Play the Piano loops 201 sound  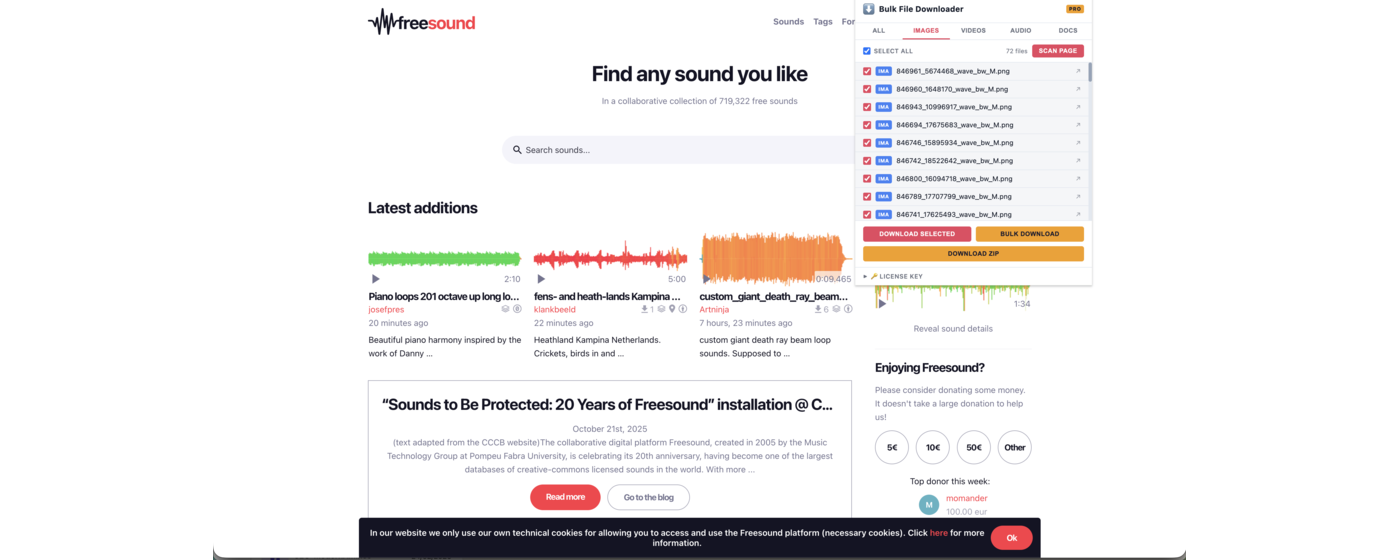pos(376,279)
